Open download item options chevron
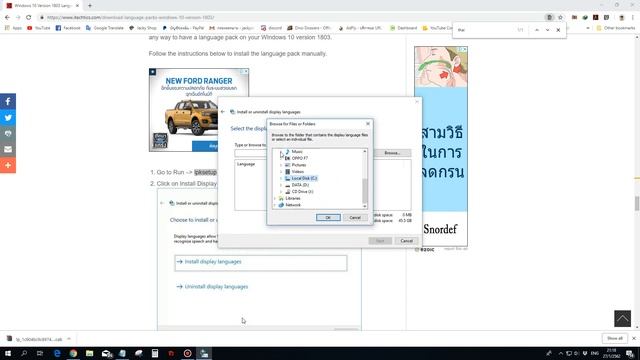This screenshot has height=360, width=640. 69,339
